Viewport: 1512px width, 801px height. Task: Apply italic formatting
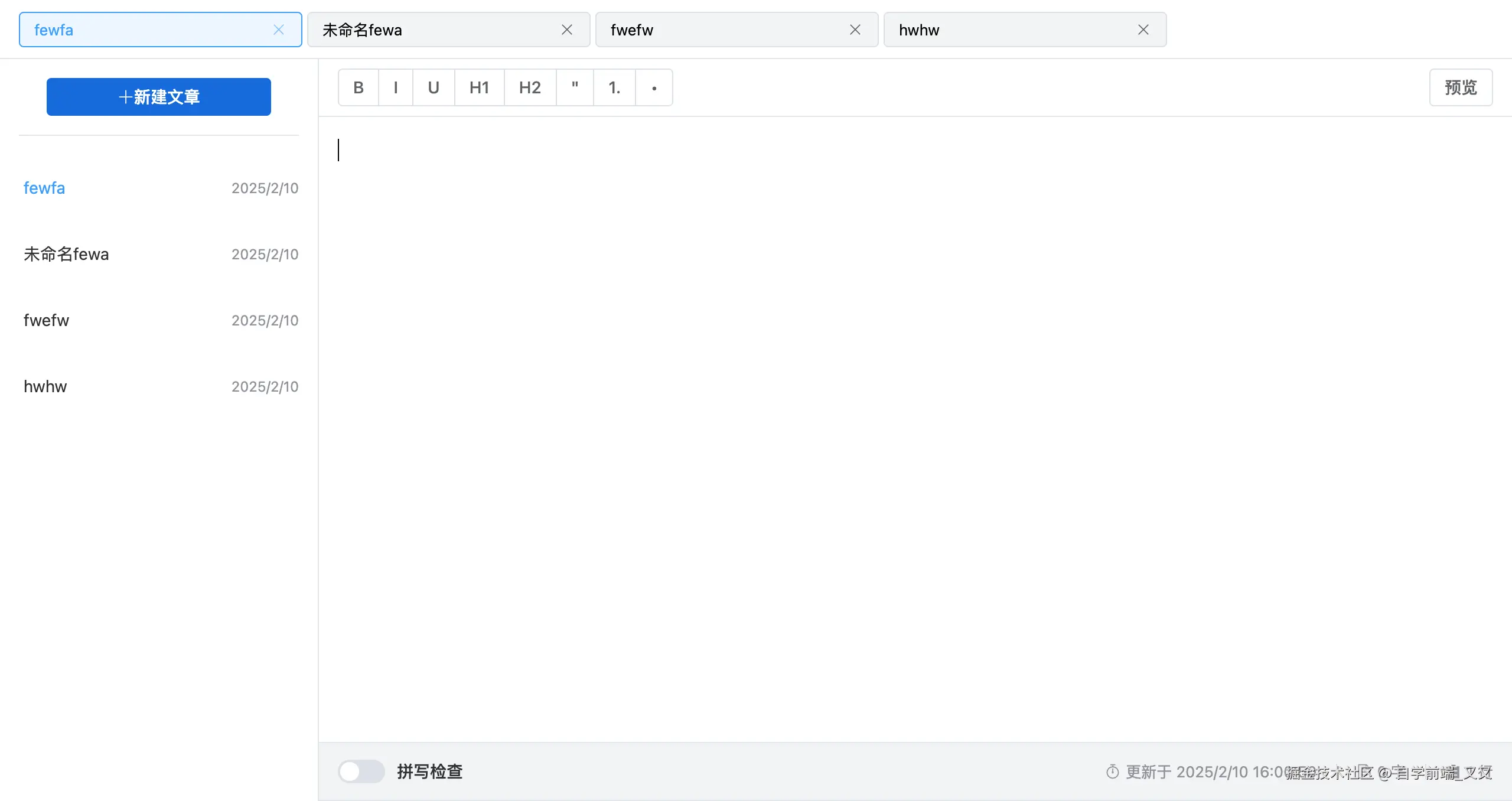395,87
